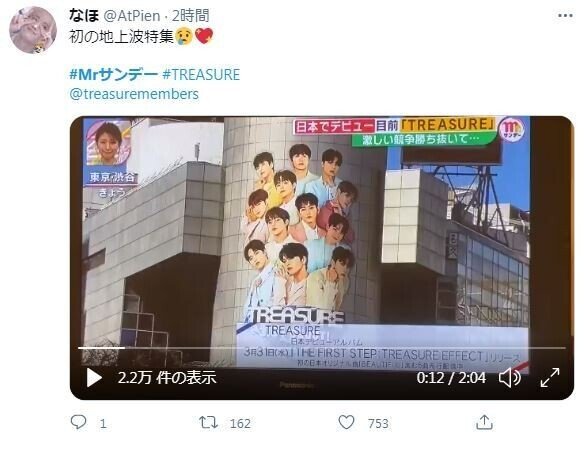This screenshot has width=586, height=449.
Task: Seek along the video progress bar
Action: pos(322,348)
